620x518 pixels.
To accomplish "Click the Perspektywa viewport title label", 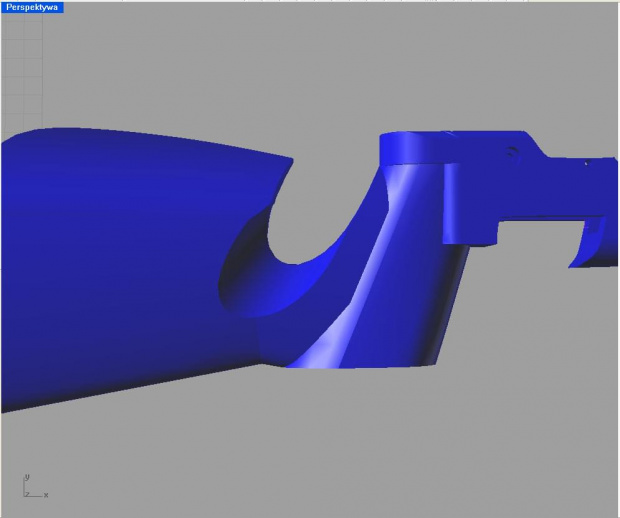I will point(32,7).
